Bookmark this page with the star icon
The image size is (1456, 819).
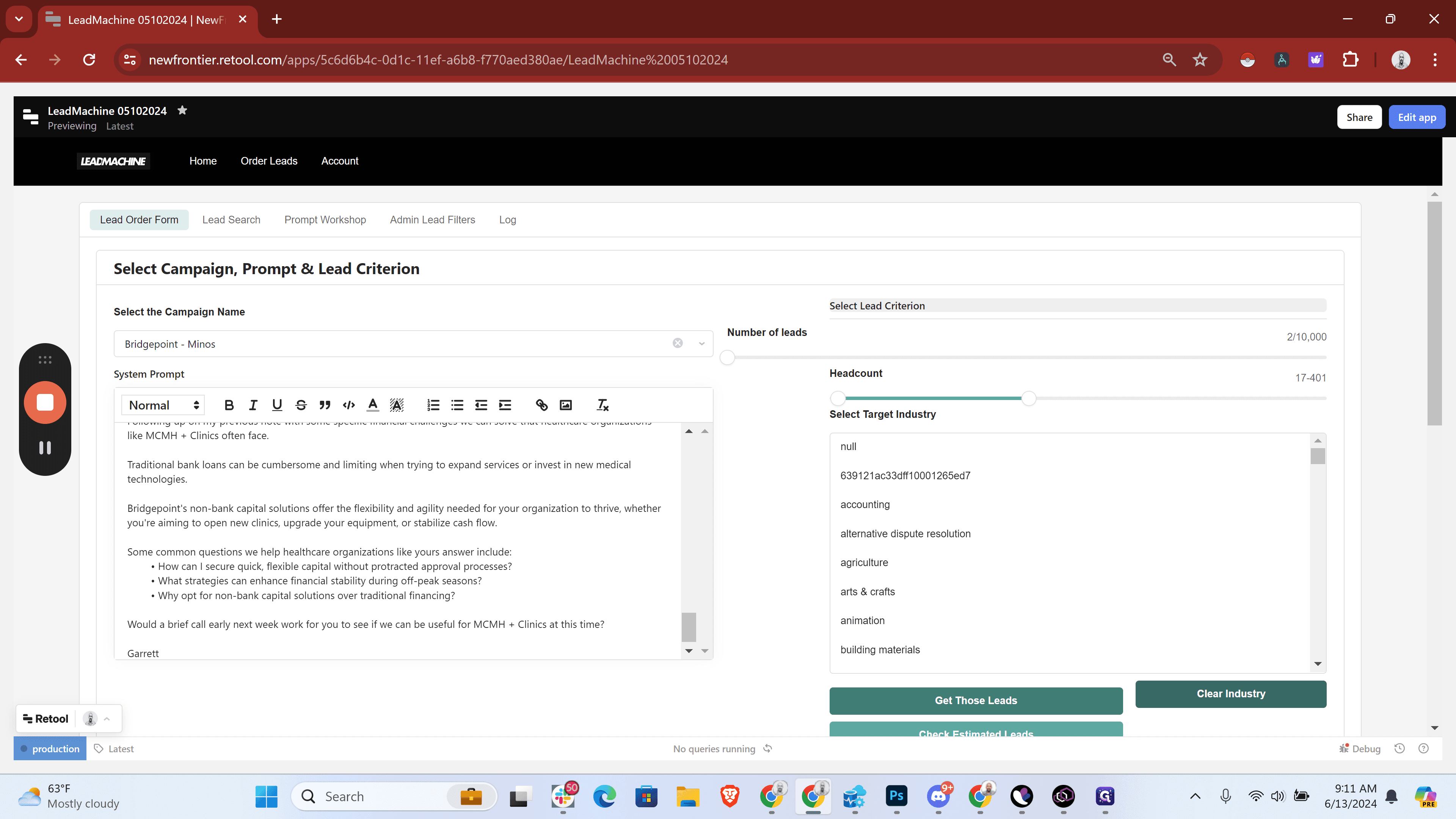(x=1199, y=60)
